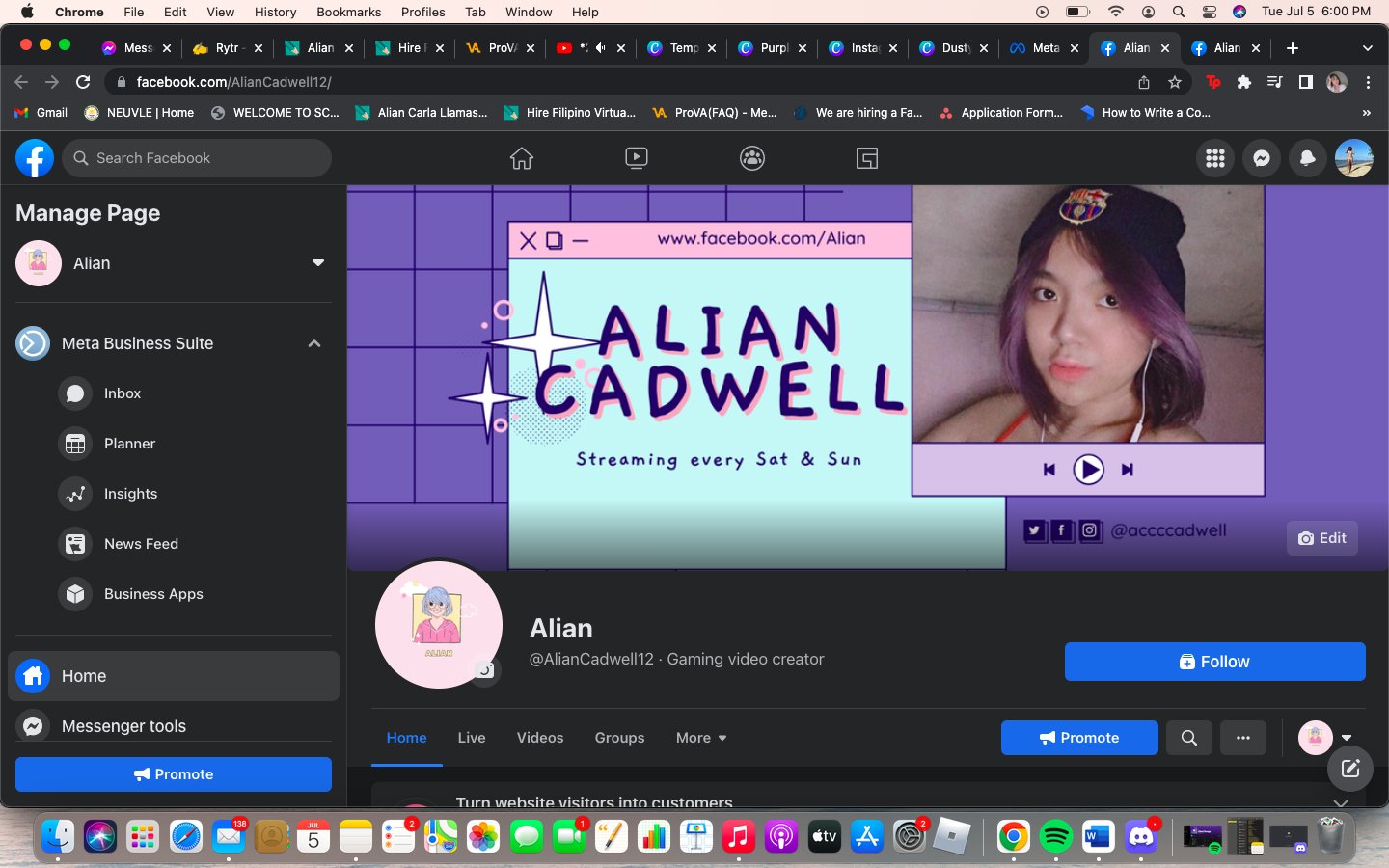Click the Promote button in the sidebar
This screenshot has width=1389, height=868.
click(x=174, y=774)
